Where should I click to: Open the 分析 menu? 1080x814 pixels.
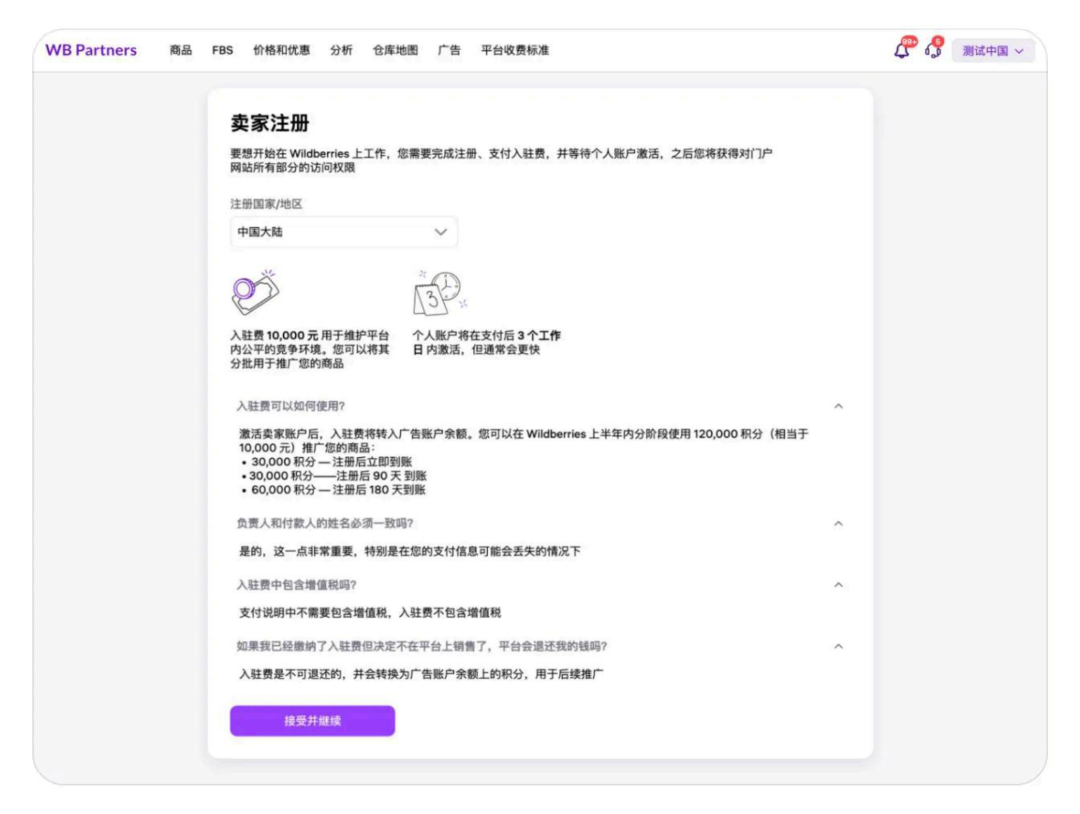point(341,50)
